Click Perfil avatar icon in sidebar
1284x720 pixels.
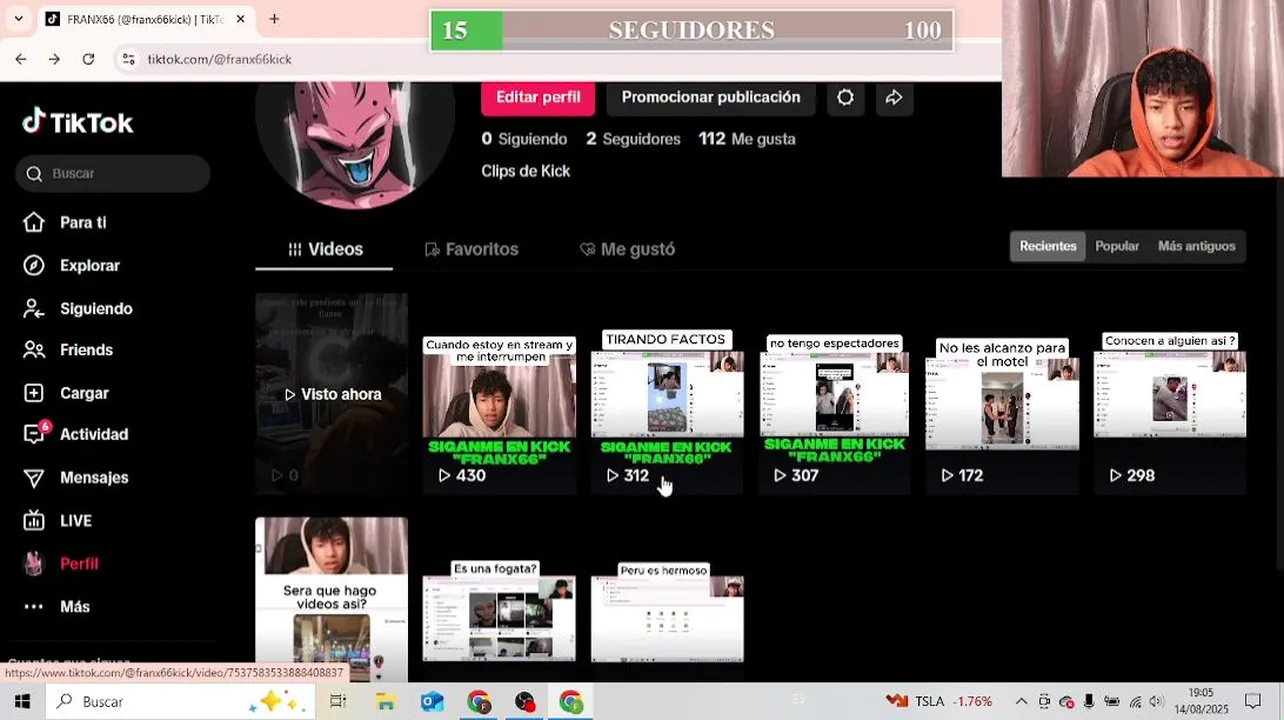[x=34, y=563]
